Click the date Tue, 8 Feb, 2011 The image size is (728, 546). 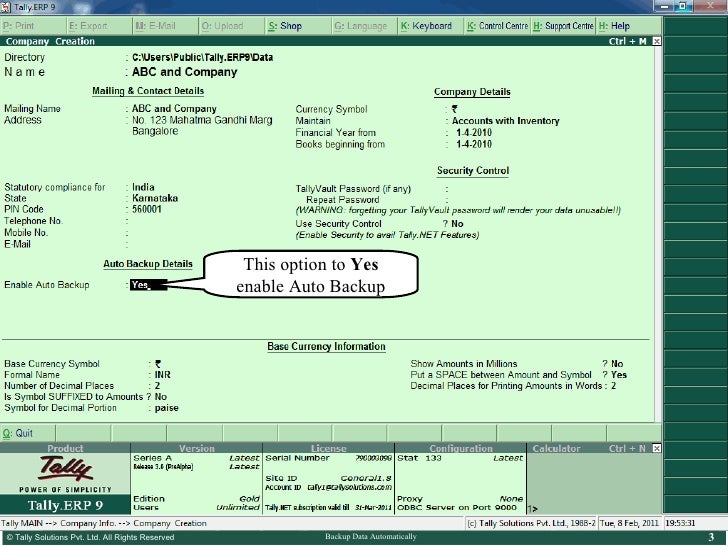pos(630,523)
